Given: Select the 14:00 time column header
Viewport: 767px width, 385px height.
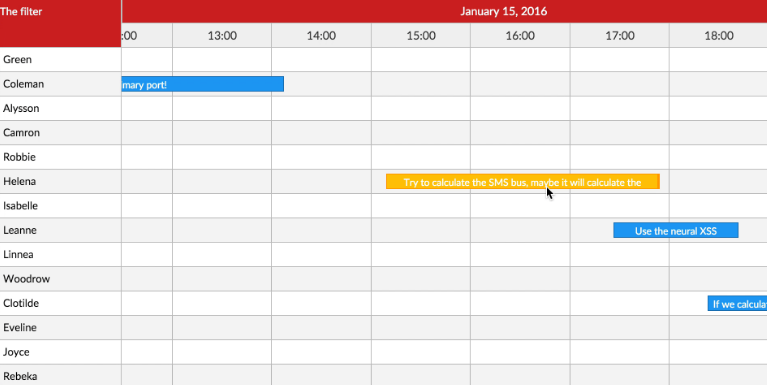Looking at the screenshot, I should (x=321, y=35).
